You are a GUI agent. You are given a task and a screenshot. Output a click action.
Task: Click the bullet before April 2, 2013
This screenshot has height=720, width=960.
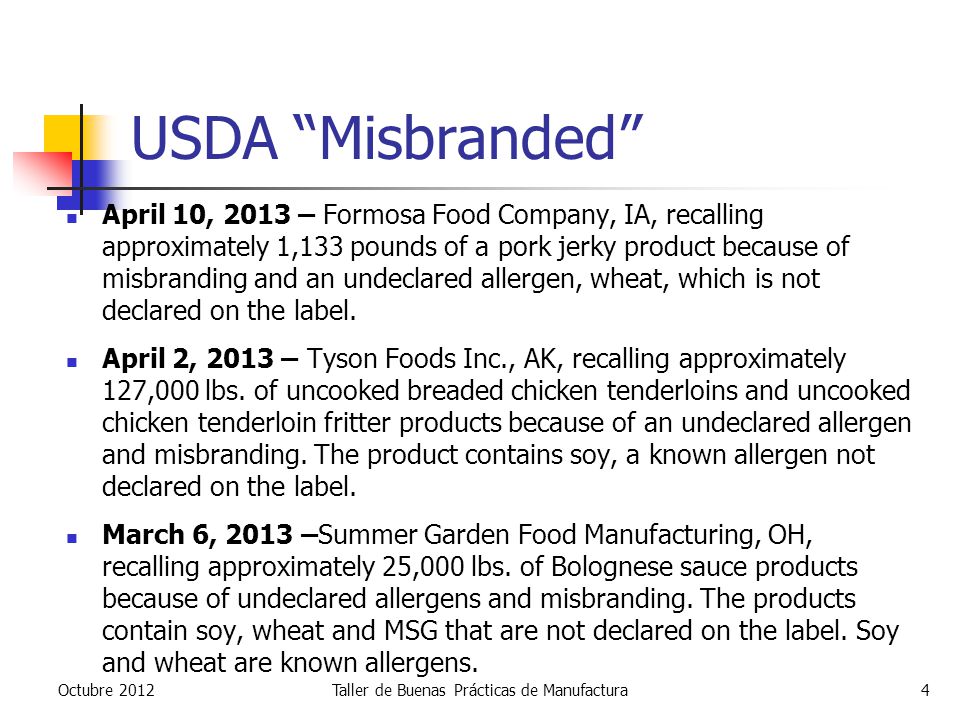(x=72, y=362)
